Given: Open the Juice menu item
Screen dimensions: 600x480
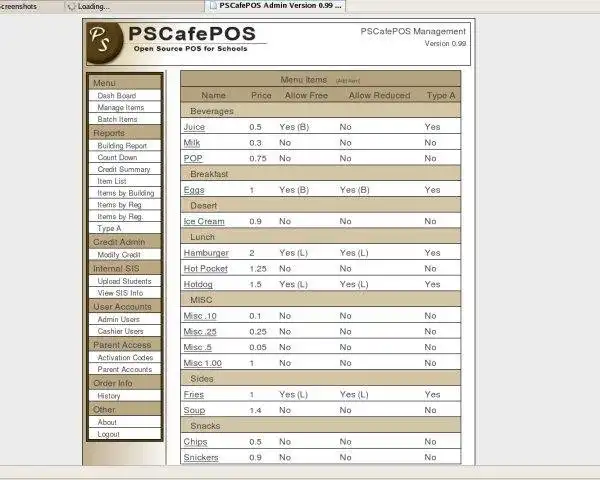Looking at the screenshot, I should coord(194,127).
